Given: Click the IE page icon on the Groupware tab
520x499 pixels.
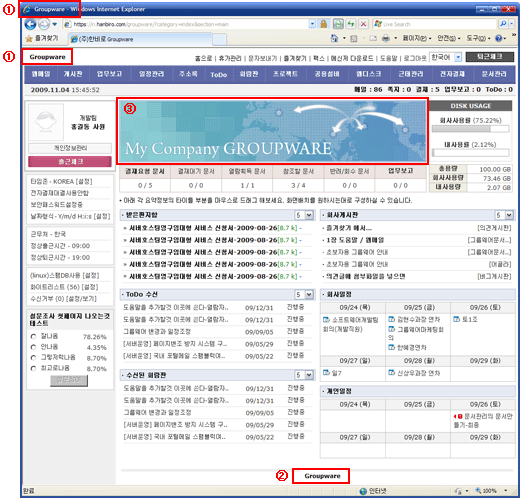Looking at the screenshot, I should [74, 39].
